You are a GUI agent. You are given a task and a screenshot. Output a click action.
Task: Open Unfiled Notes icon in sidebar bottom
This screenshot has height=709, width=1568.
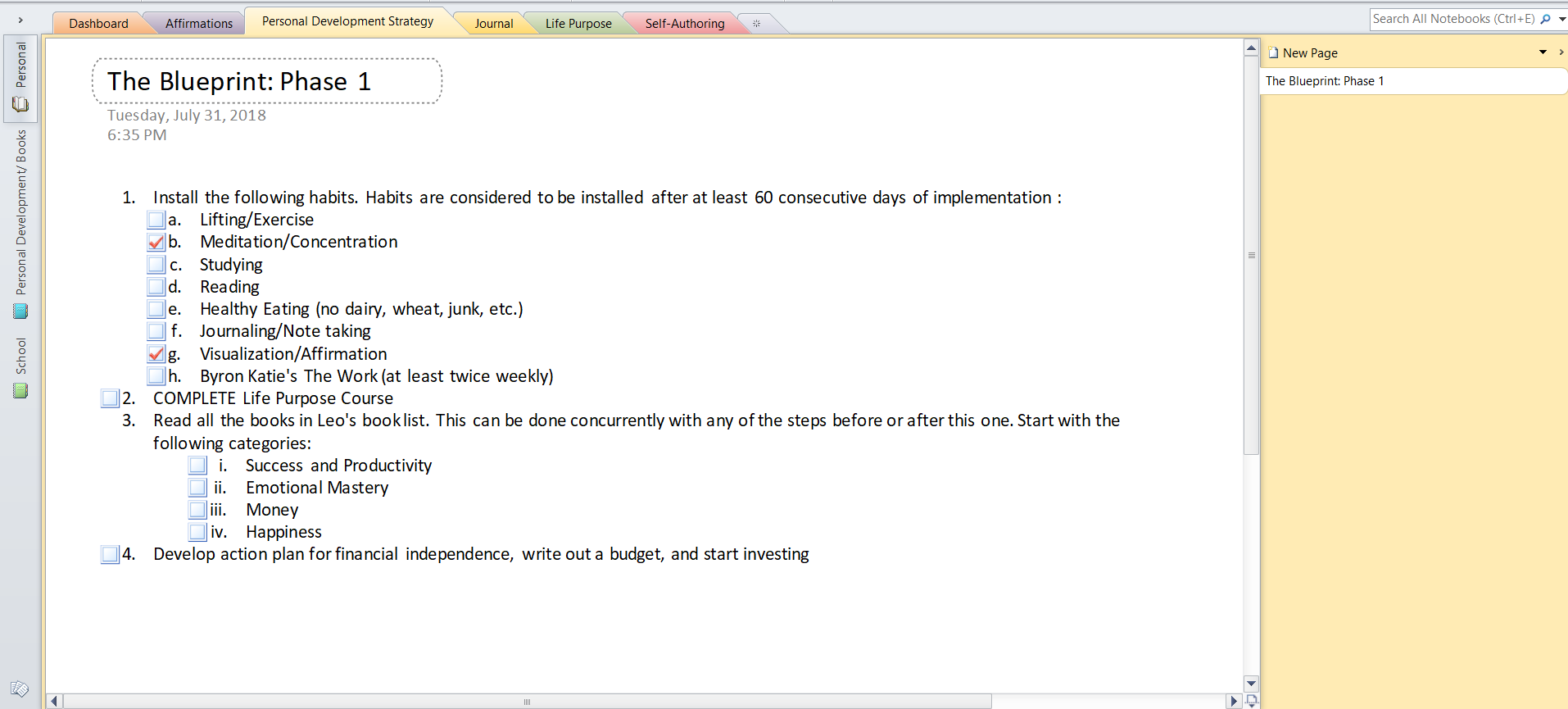(20, 689)
